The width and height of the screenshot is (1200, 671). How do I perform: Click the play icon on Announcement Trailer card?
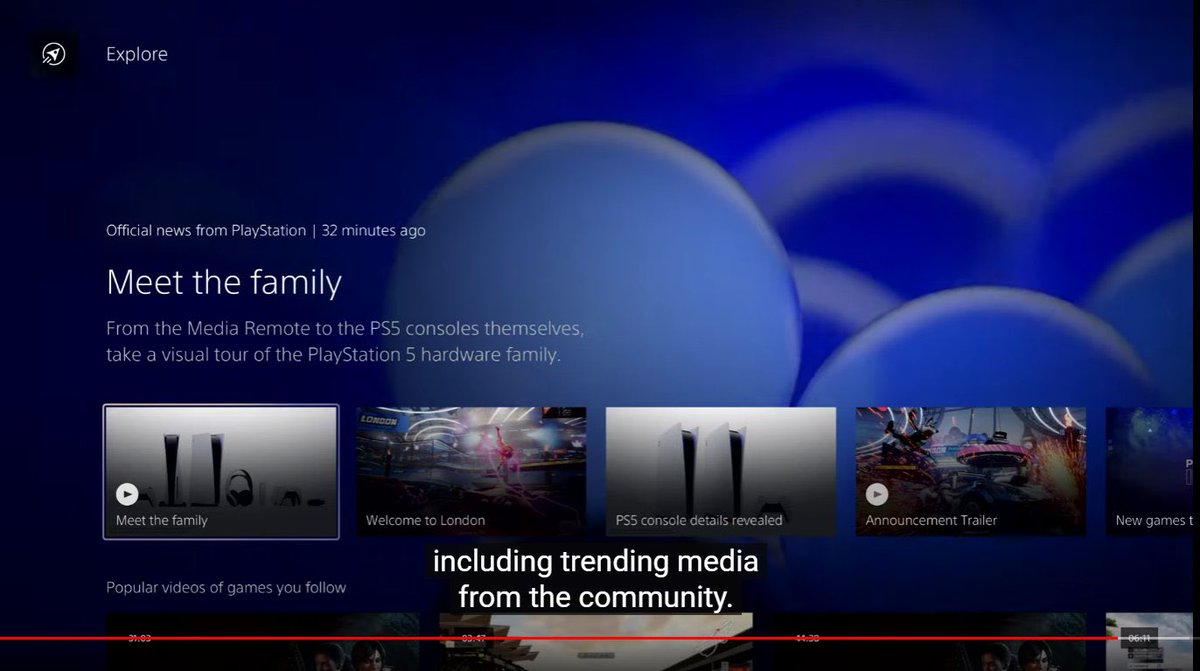click(x=876, y=493)
